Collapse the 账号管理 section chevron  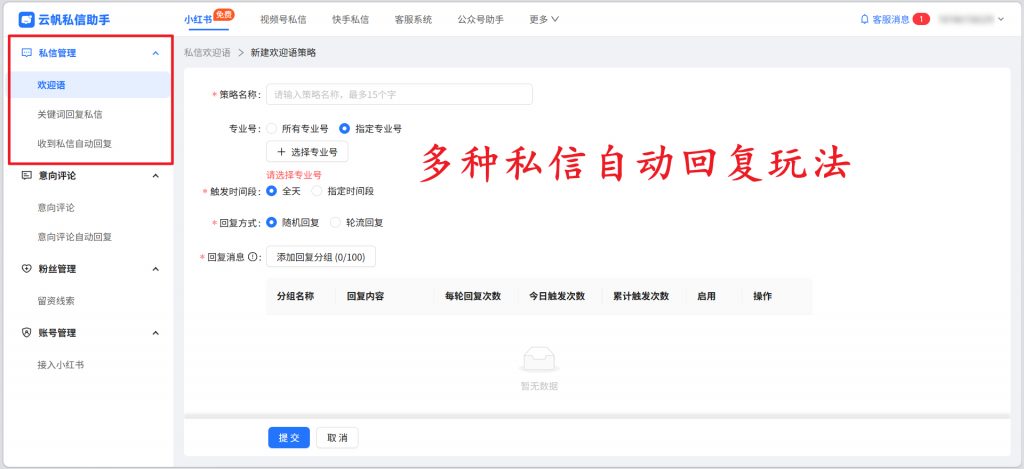click(155, 332)
